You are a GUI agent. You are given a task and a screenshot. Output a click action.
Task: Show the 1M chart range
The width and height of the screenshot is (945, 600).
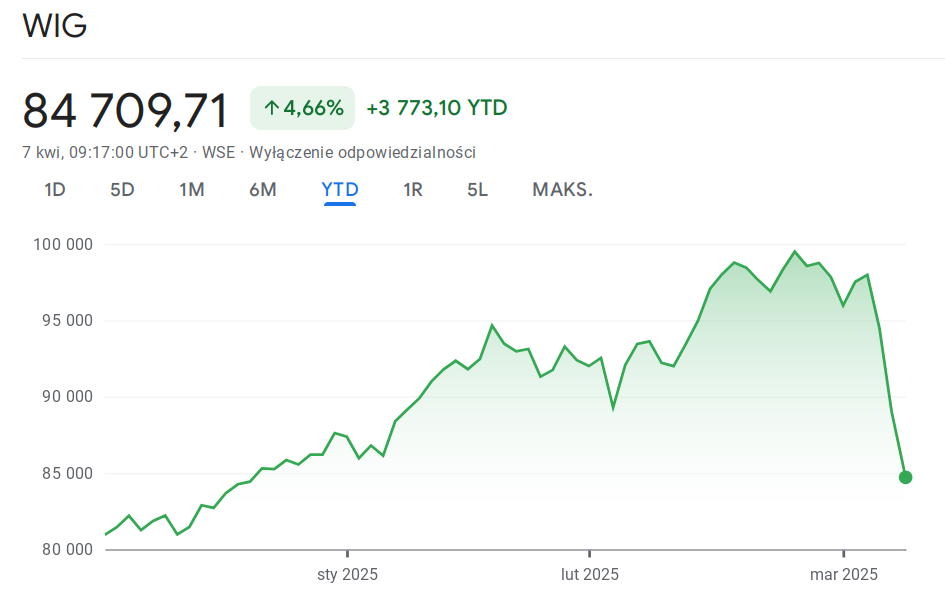click(192, 190)
